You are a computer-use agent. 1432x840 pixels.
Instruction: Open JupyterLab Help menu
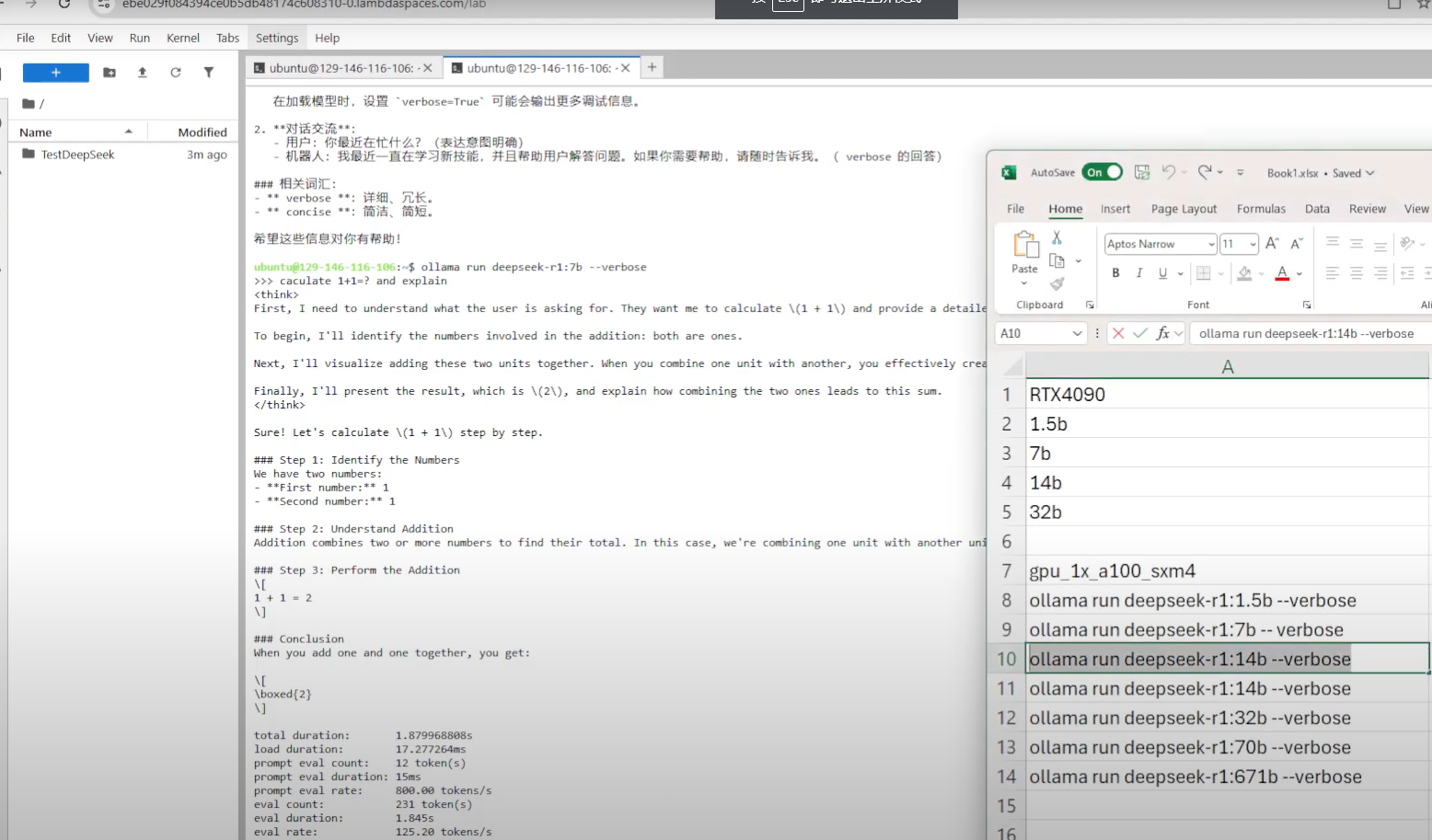pyautogui.click(x=328, y=38)
